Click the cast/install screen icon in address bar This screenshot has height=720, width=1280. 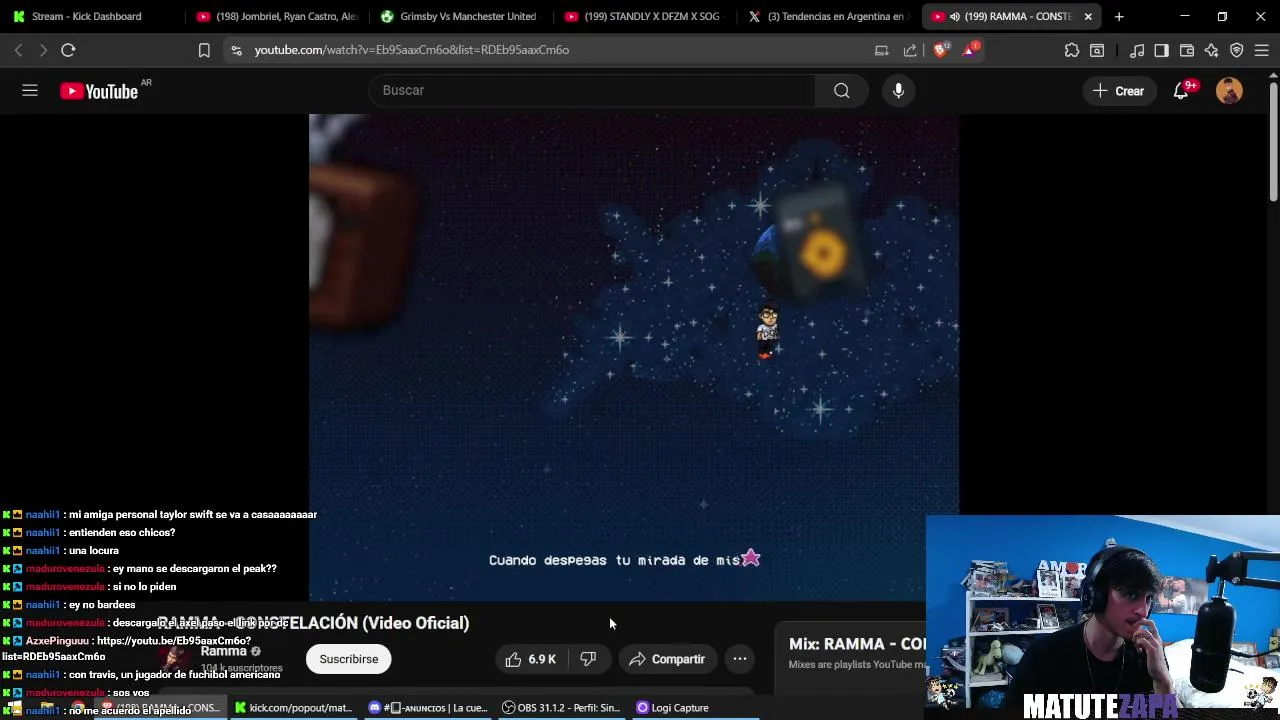pyautogui.click(x=881, y=50)
